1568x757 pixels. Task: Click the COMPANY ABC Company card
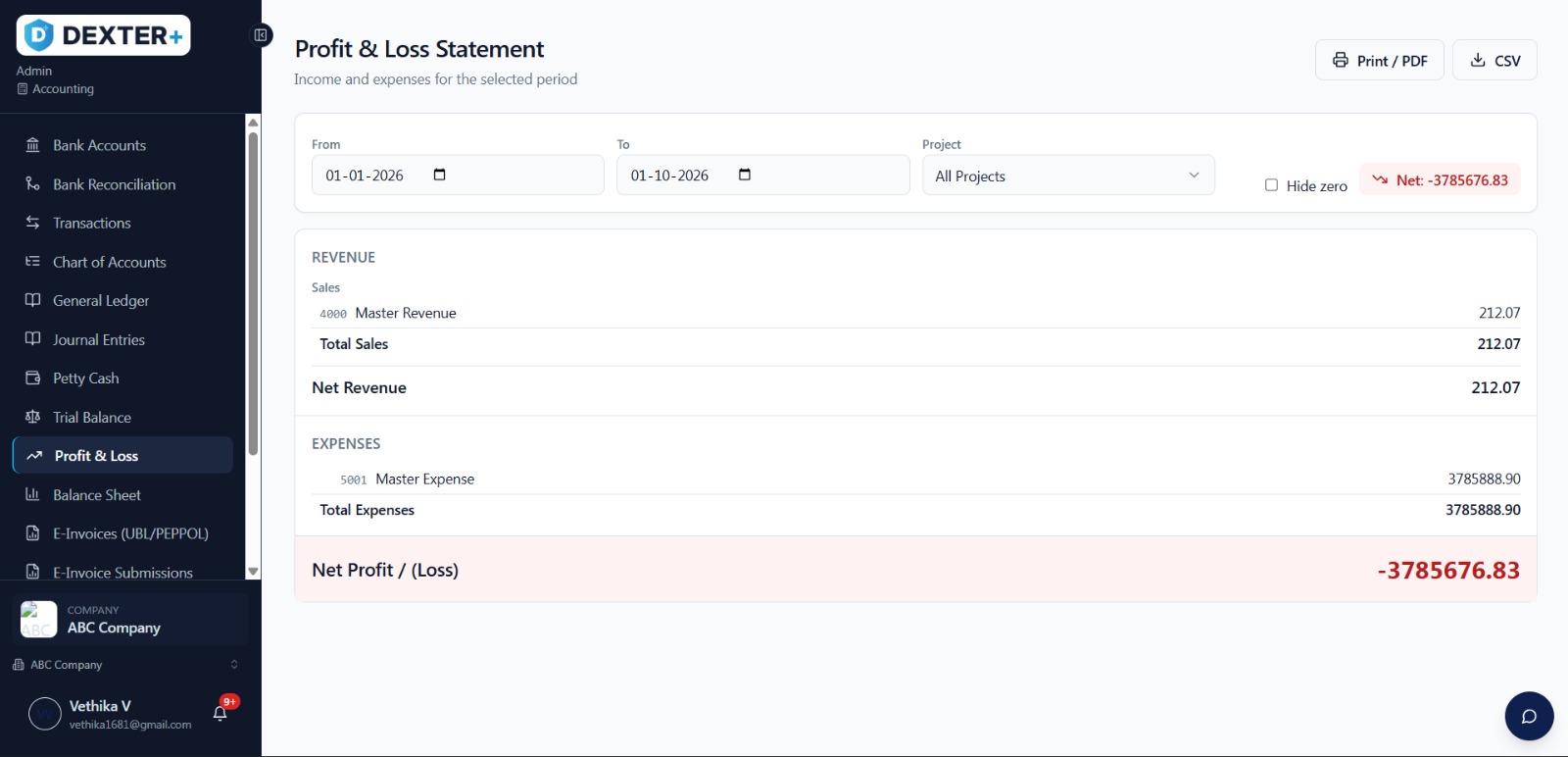(x=131, y=620)
